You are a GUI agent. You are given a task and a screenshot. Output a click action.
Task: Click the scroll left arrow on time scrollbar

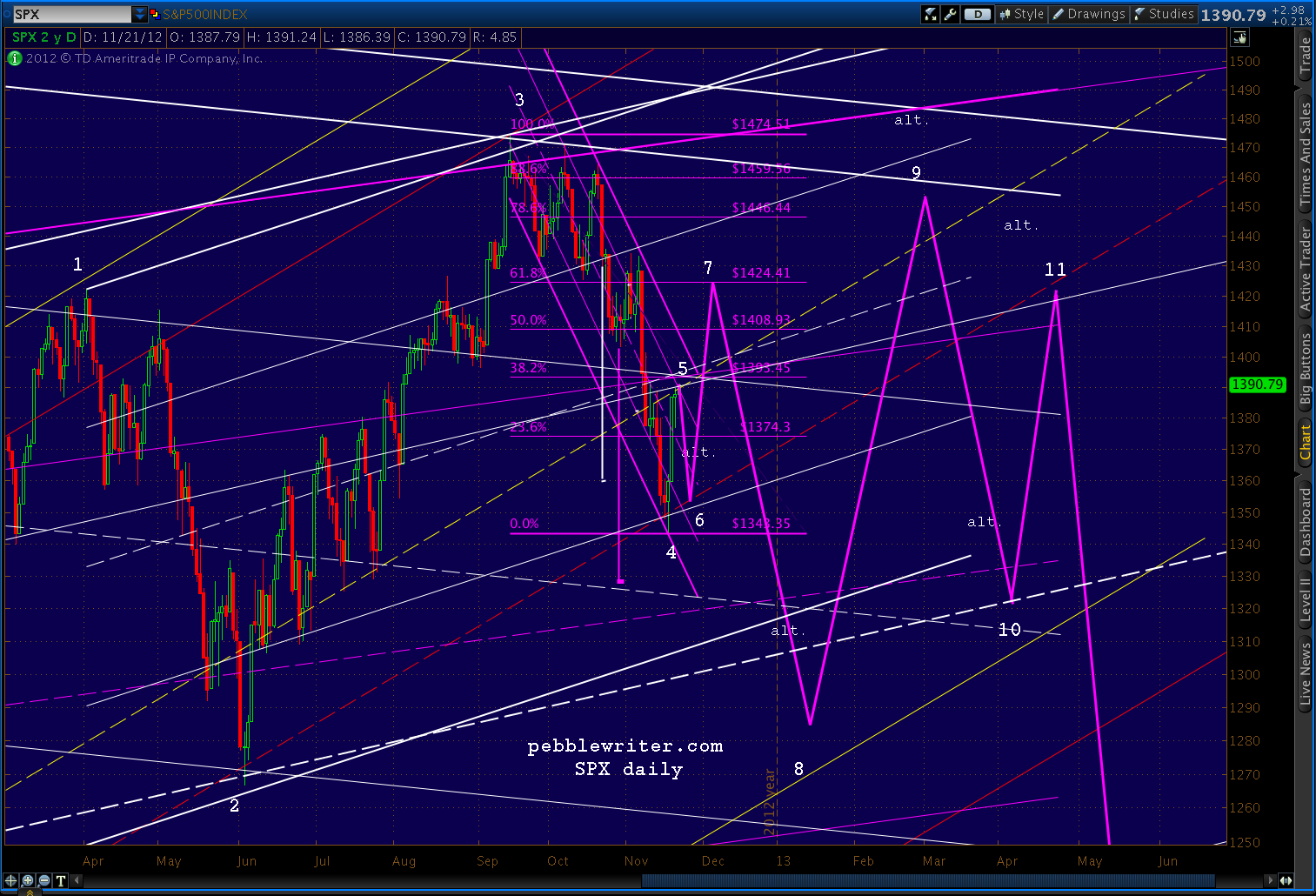tap(77, 880)
